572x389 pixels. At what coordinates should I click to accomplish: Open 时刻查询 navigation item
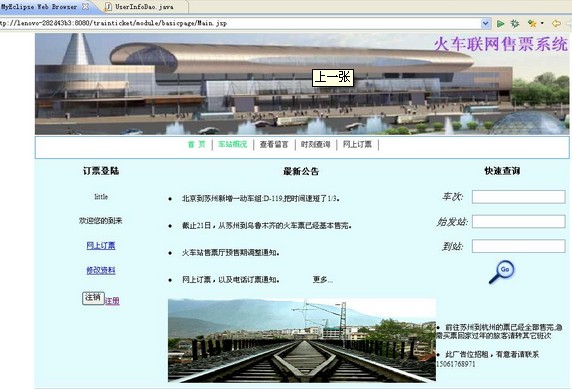[x=316, y=145]
